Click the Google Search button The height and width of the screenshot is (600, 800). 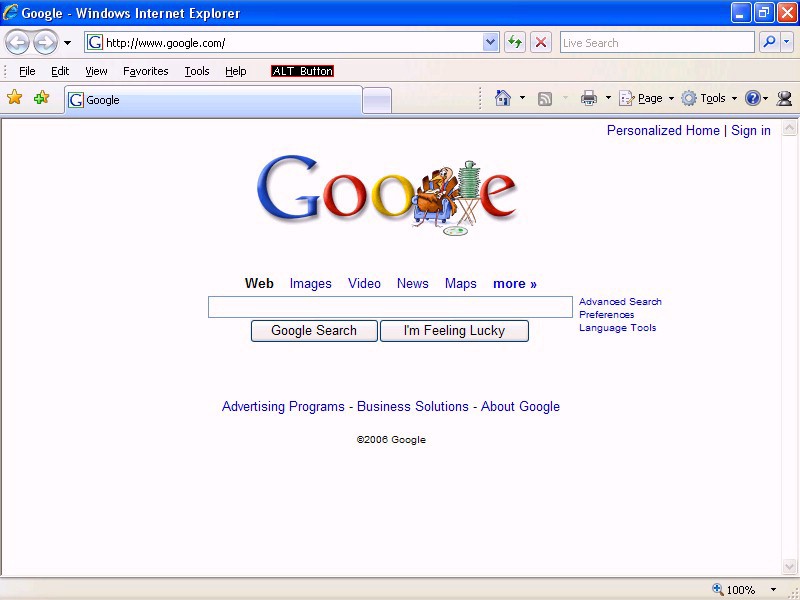click(x=314, y=331)
